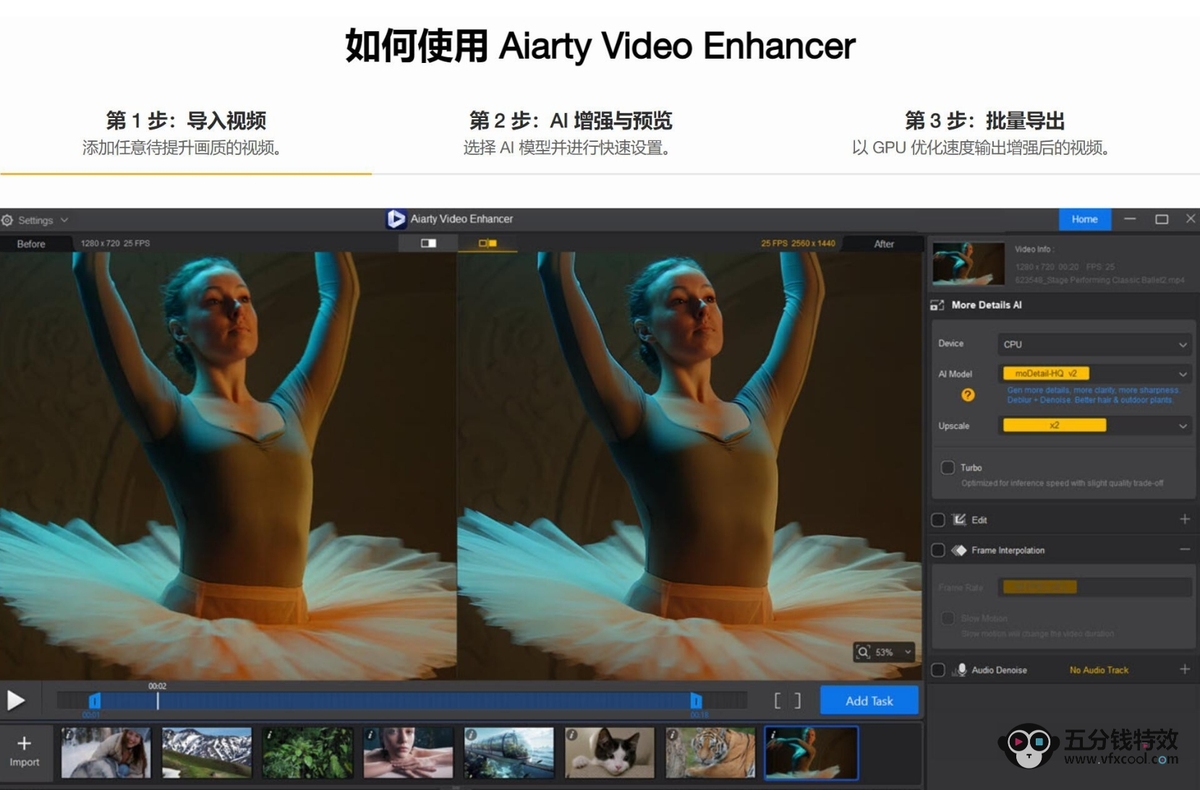Click info icon on the woman's face thumbnail
This screenshot has height=790, width=1200.
370,735
